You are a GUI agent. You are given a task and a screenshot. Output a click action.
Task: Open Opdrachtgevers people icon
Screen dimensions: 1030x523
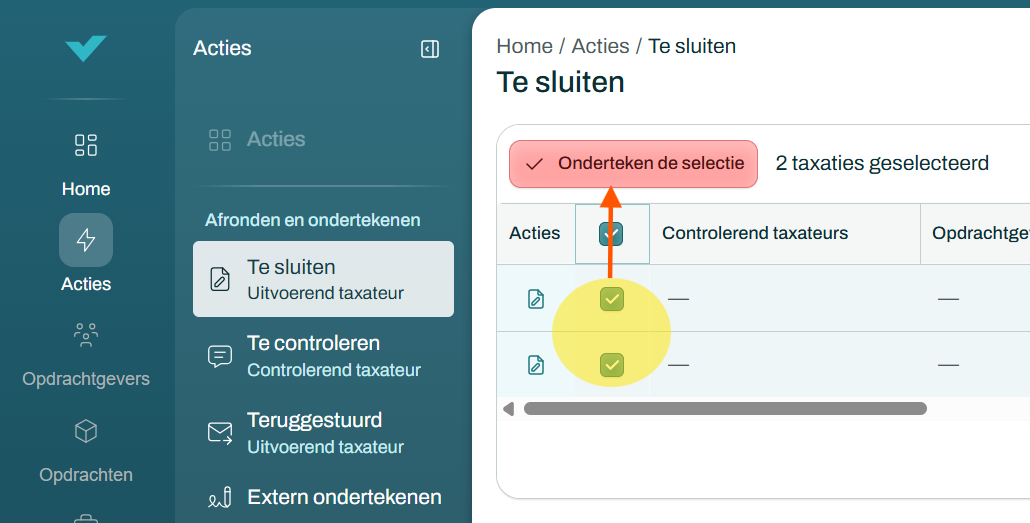86,334
